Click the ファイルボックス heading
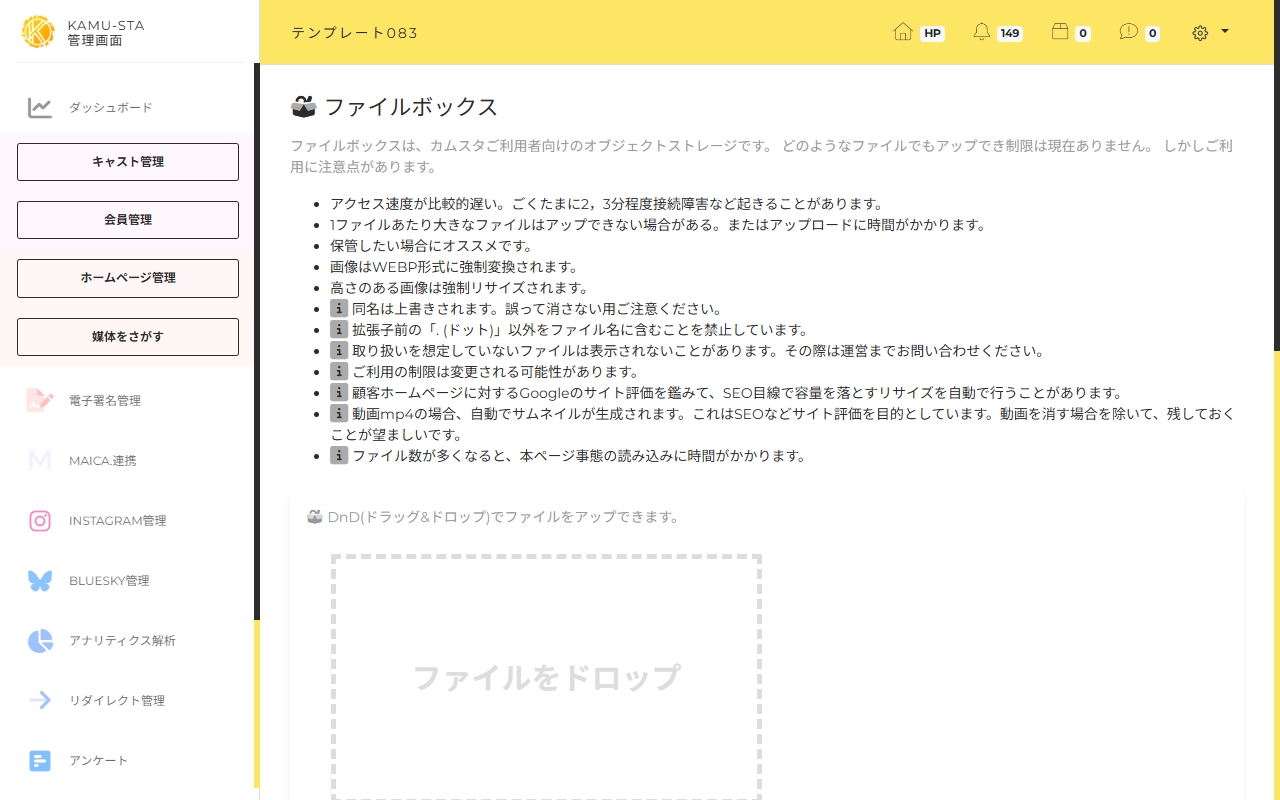1280x800 pixels. 411,107
